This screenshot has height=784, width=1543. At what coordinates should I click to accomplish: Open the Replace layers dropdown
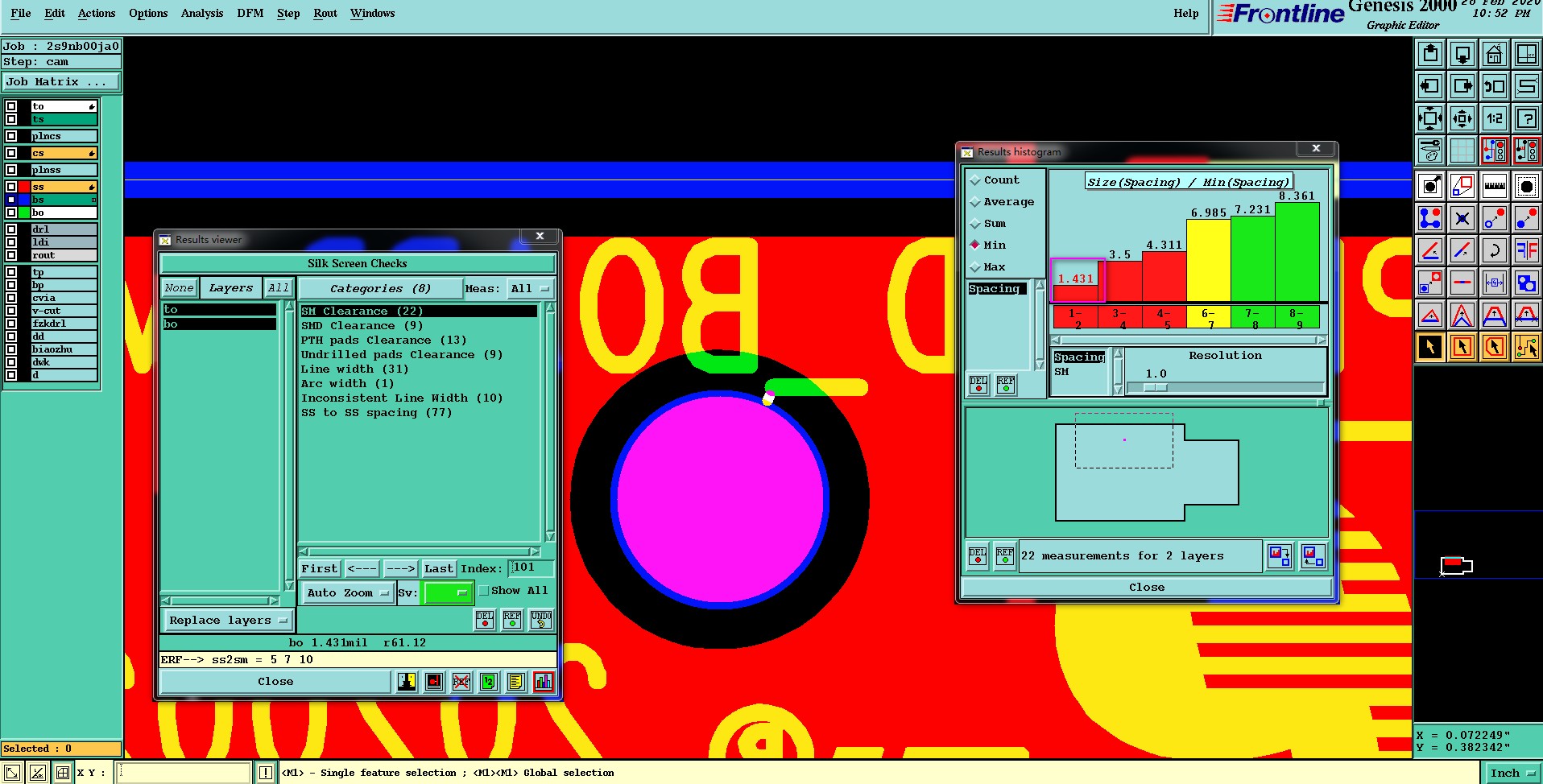(229, 621)
